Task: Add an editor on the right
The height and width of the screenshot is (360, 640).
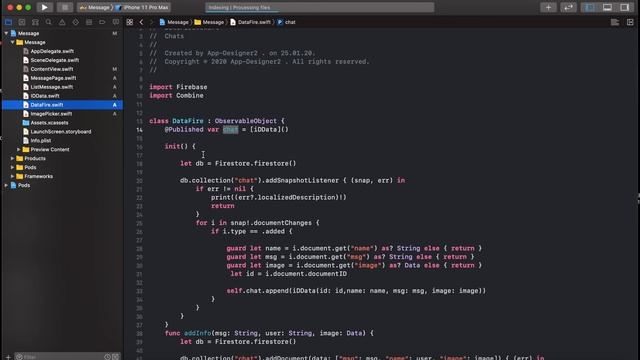Action: 630,22
